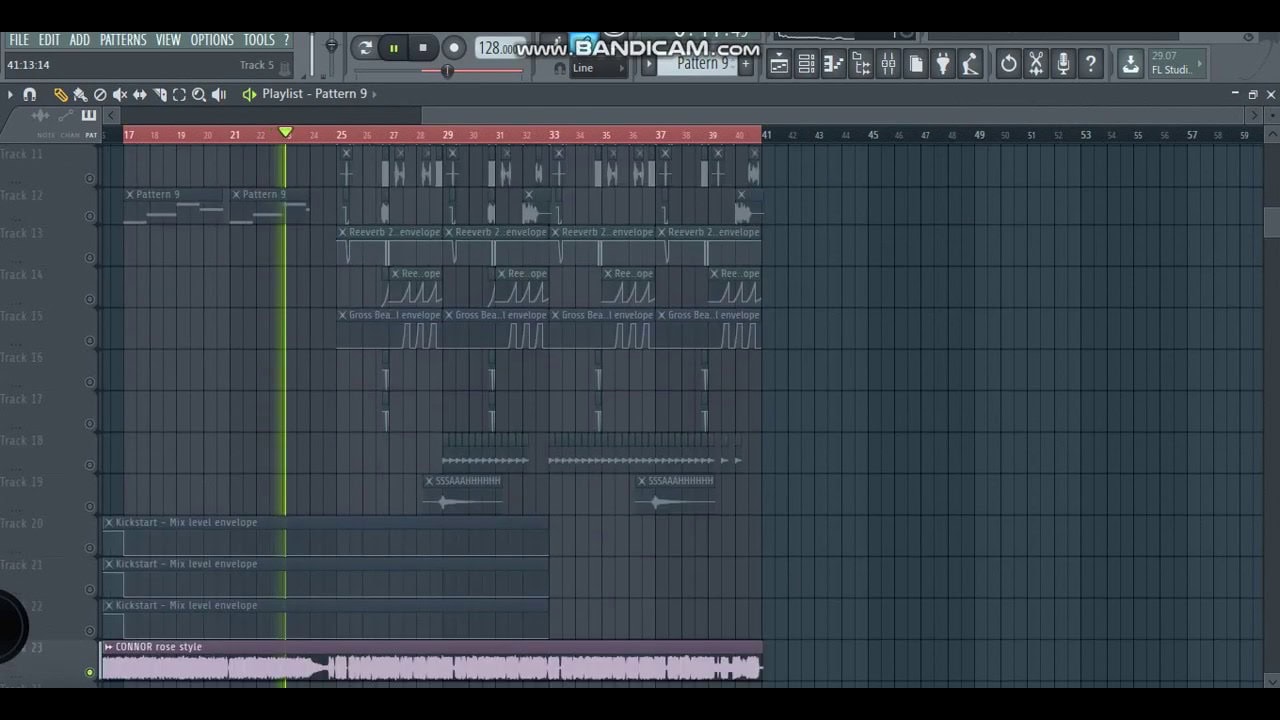Select the Zoom magnifier tool
Screen dimensions: 1280x720
(199, 94)
